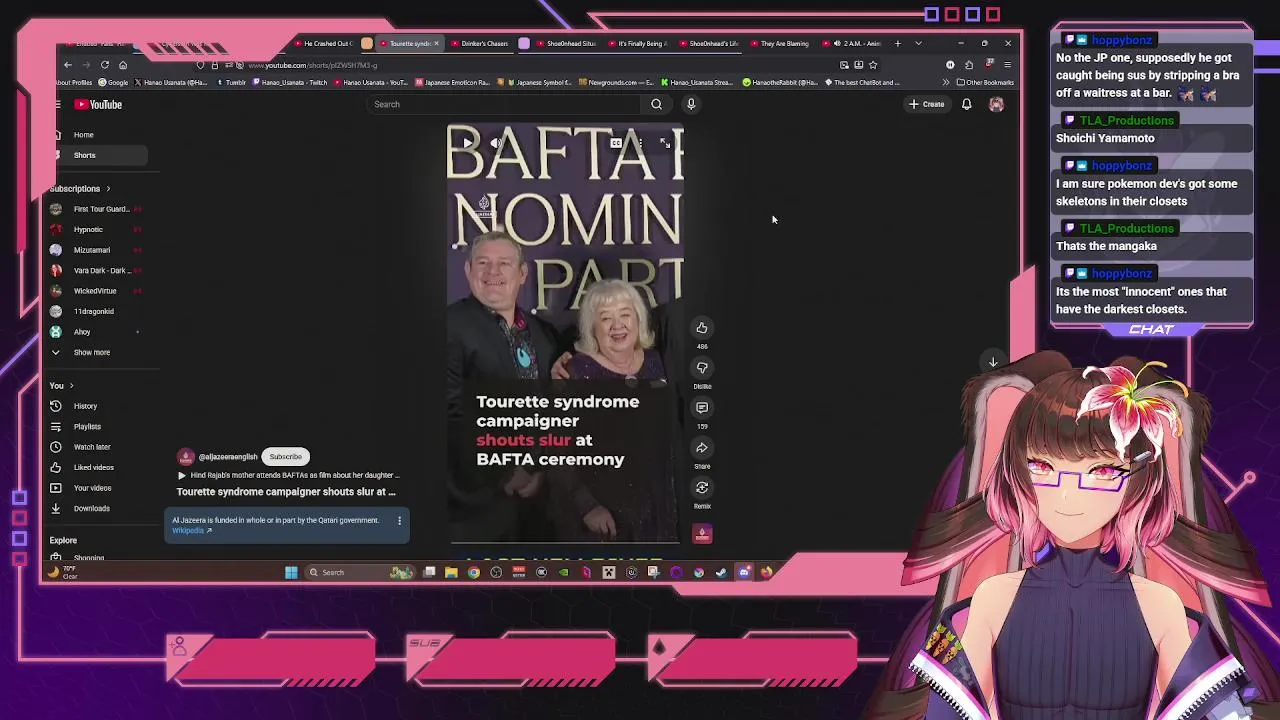Open First Tour Guard subscription
Image resolution: width=1280 pixels, height=720 pixels.
pos(96,209)
